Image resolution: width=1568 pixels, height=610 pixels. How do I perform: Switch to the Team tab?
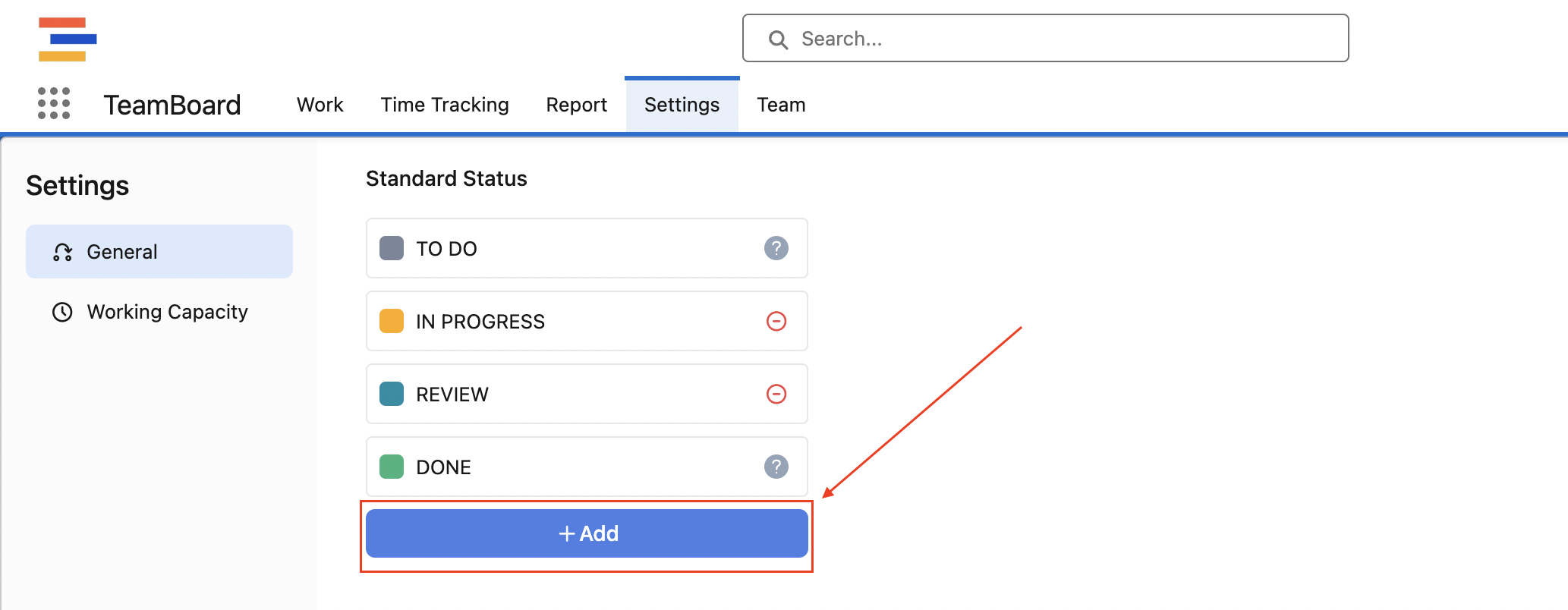[781, 104]
